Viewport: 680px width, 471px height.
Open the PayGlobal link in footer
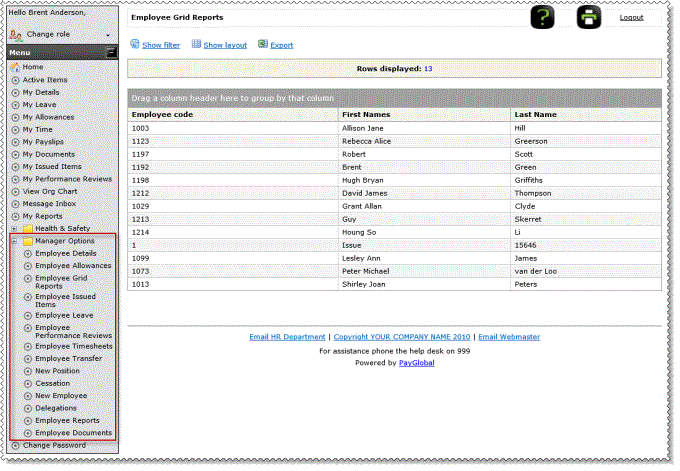coord(415,363)
